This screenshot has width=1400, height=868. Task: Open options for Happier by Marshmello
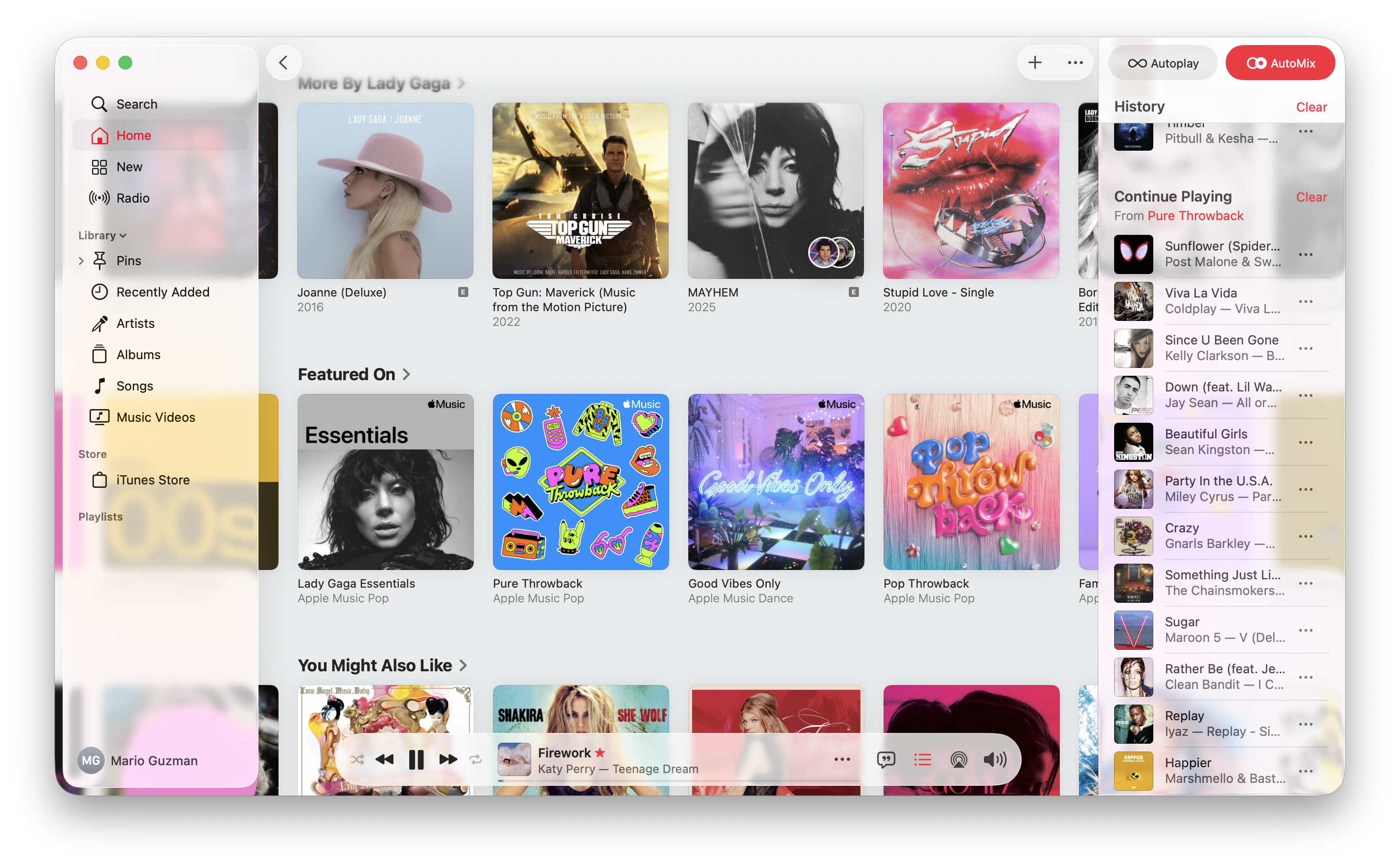(1305, 771)
